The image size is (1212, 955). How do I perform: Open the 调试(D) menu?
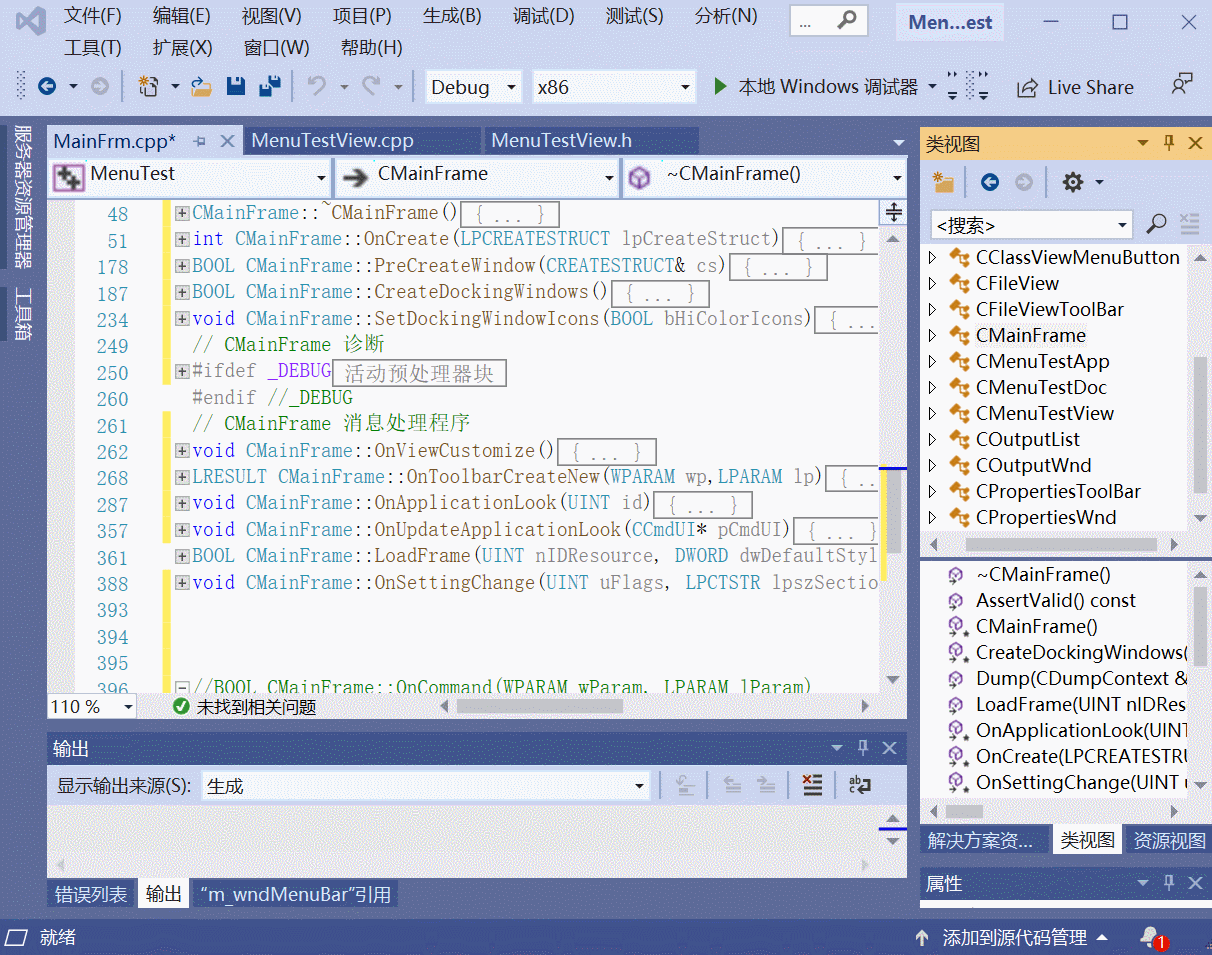point(544,16)
